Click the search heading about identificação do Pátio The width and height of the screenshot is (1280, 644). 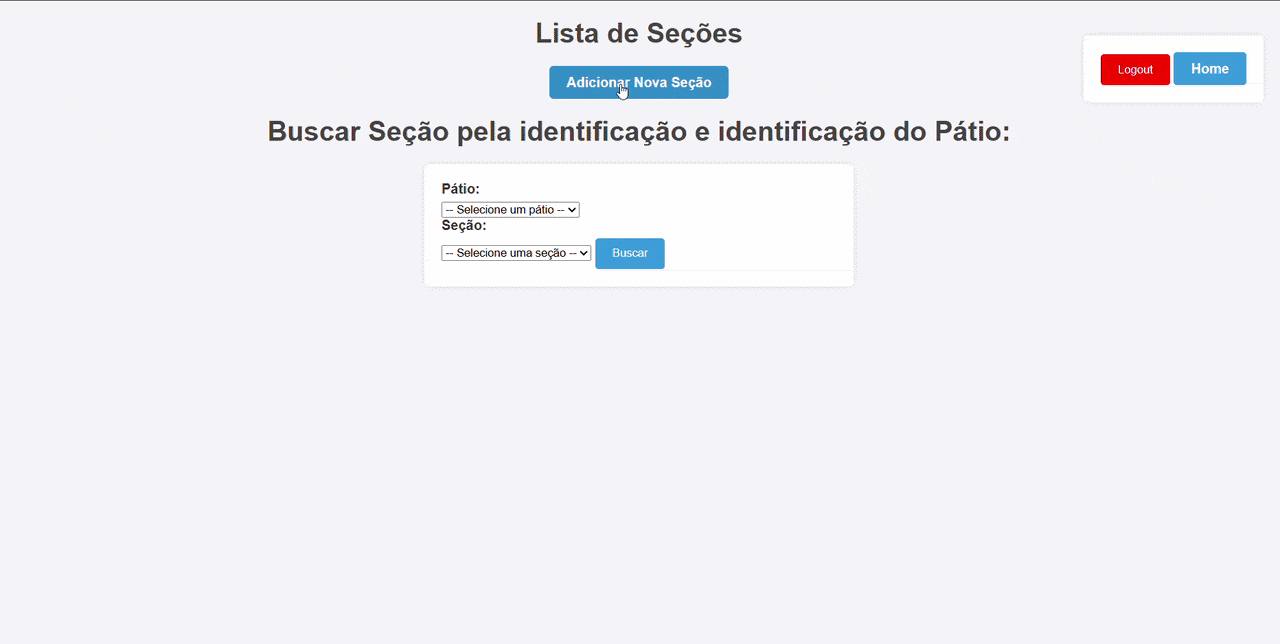click(638, 131)
